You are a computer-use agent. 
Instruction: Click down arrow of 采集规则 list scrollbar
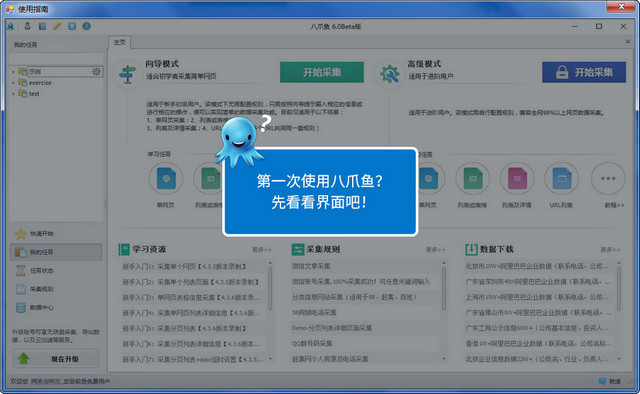coord(444,358)
